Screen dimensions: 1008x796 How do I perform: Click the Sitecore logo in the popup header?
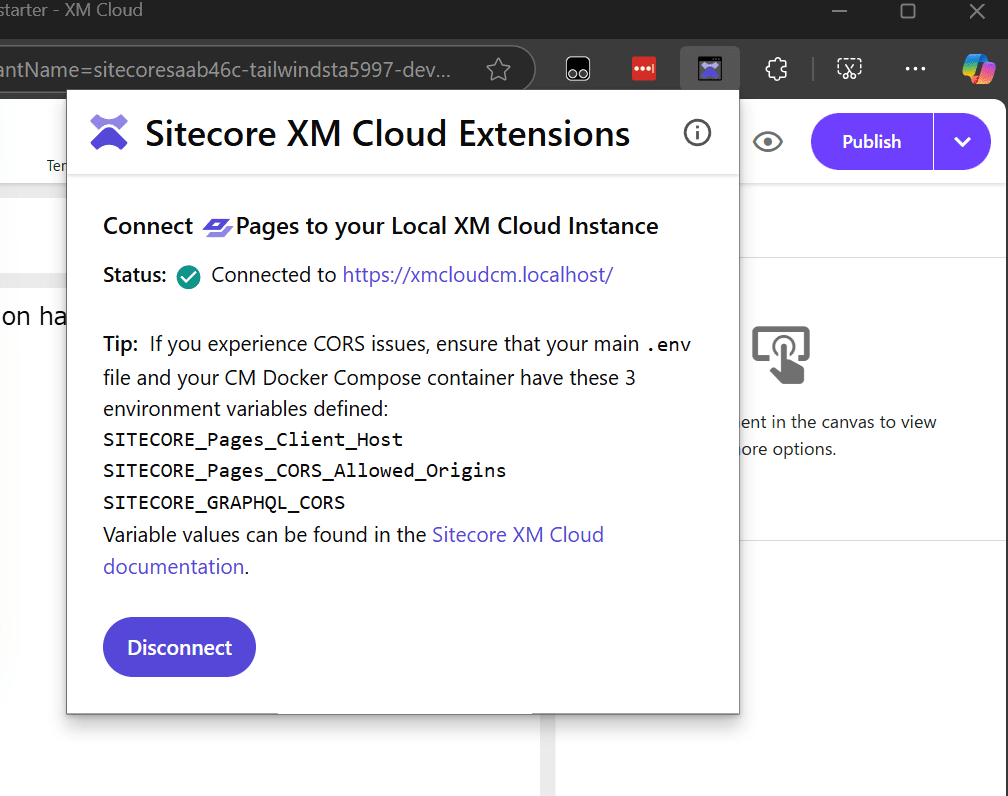109,132
